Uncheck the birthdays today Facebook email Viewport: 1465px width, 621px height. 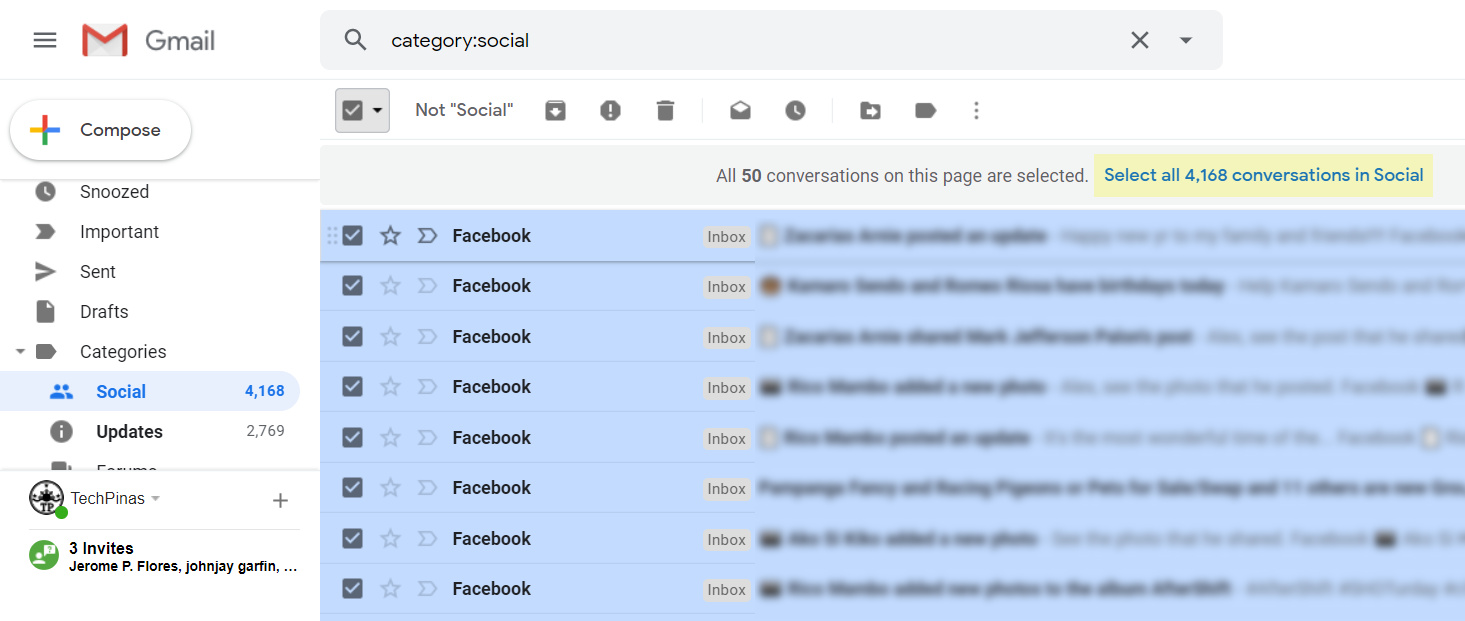[352, 286]
